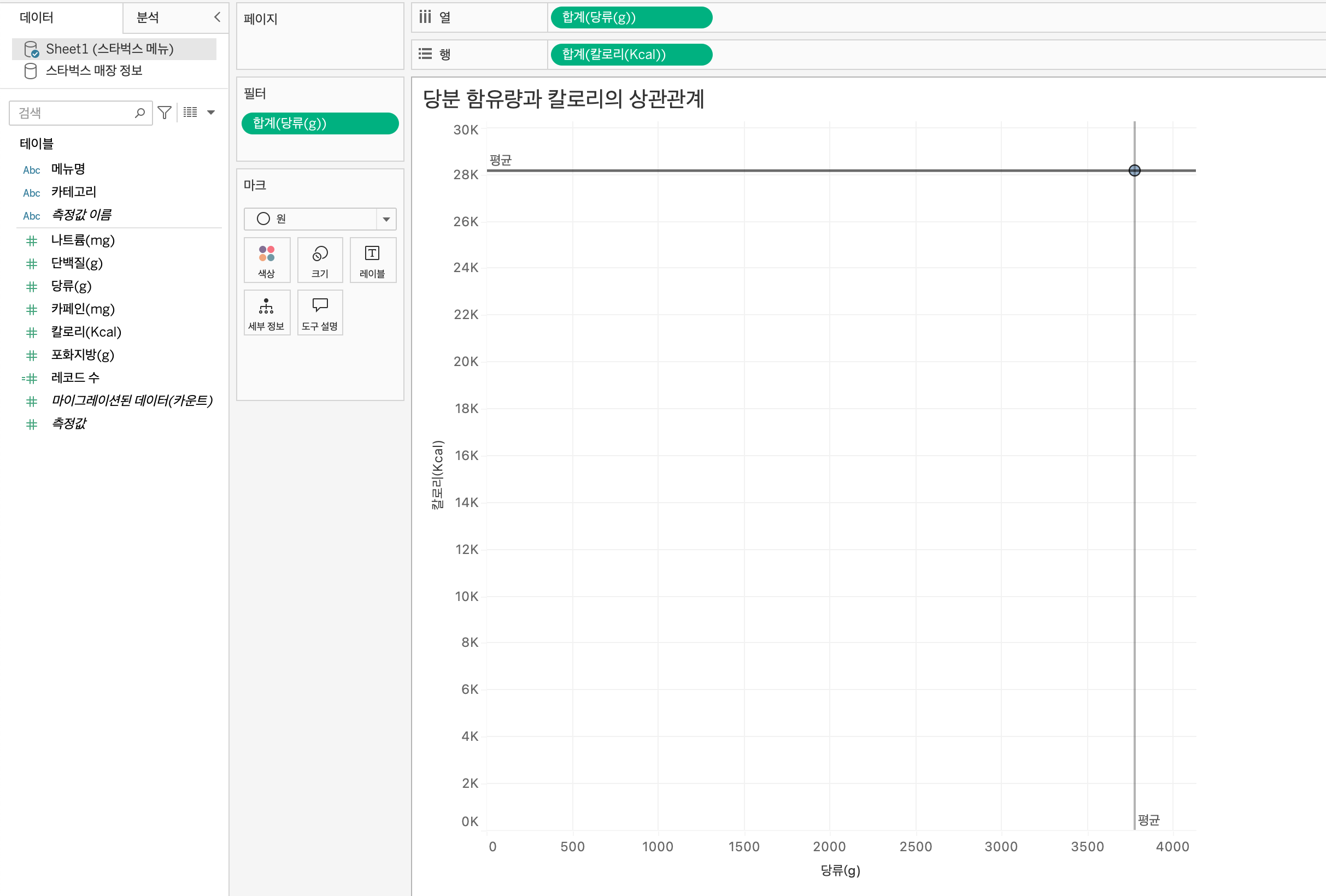Click the search magnifier icon
The height and width of the screenshot is (896, 1326).
(x=140, y=113)
